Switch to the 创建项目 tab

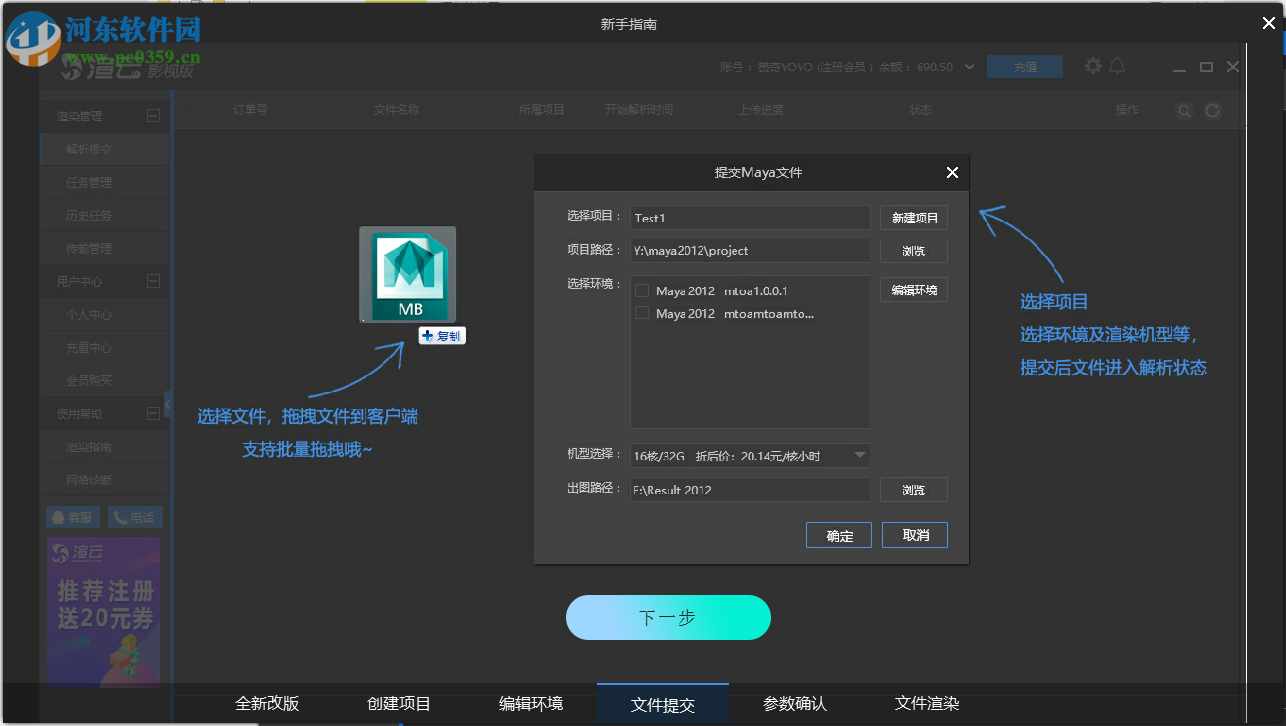(399, 703)
